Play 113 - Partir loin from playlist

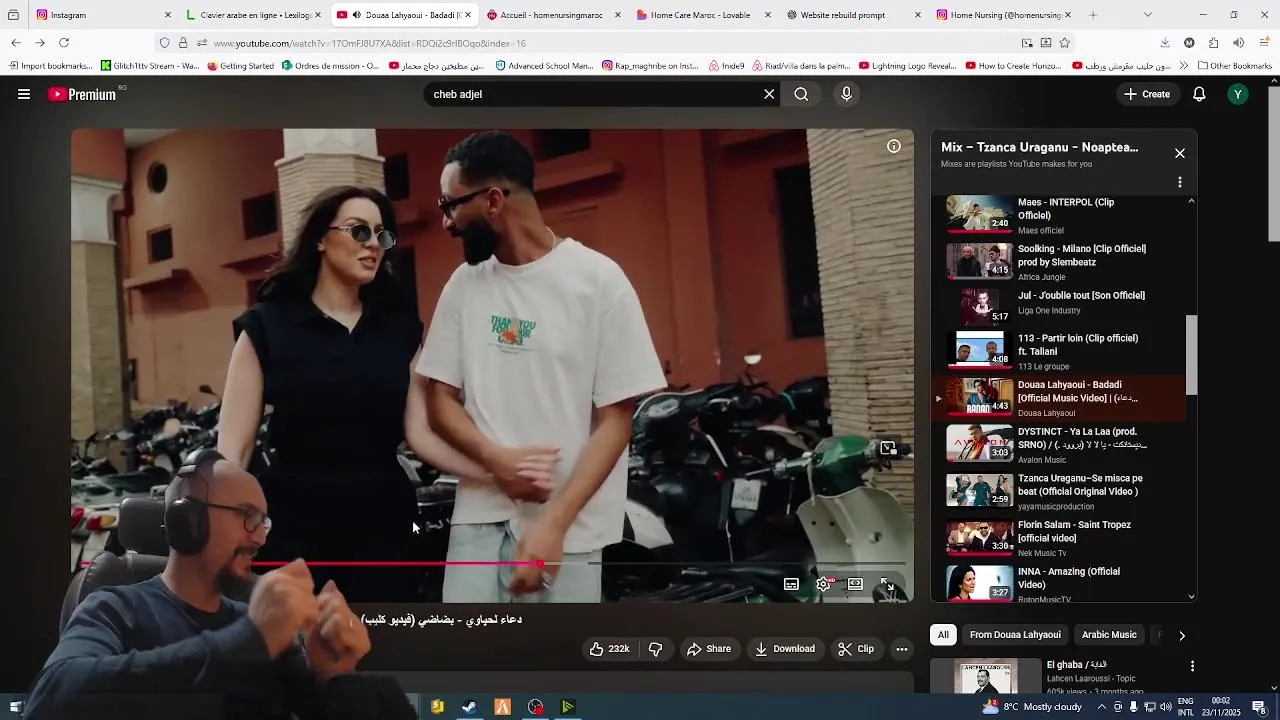click(1060, 352)
